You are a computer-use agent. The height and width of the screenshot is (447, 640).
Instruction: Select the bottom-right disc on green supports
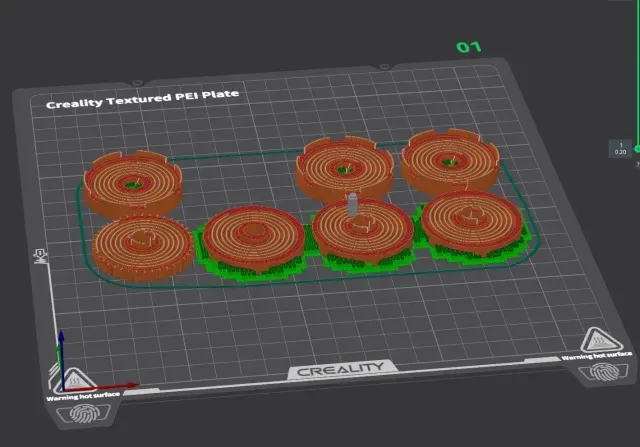tap(472, 223)
